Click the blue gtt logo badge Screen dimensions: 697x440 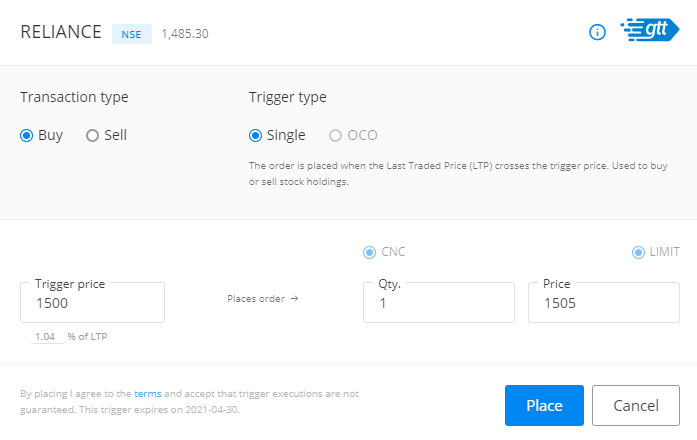coord(650,30)
